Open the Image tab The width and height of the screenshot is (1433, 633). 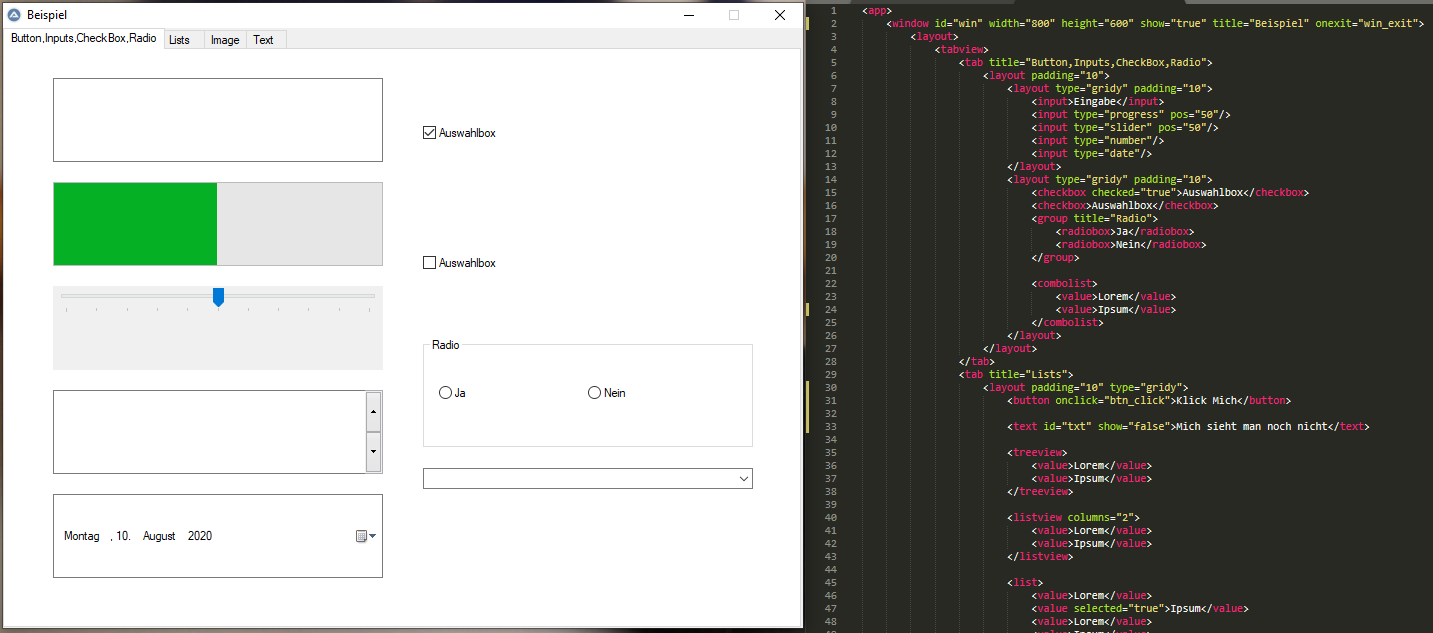[x=225, y=40]
